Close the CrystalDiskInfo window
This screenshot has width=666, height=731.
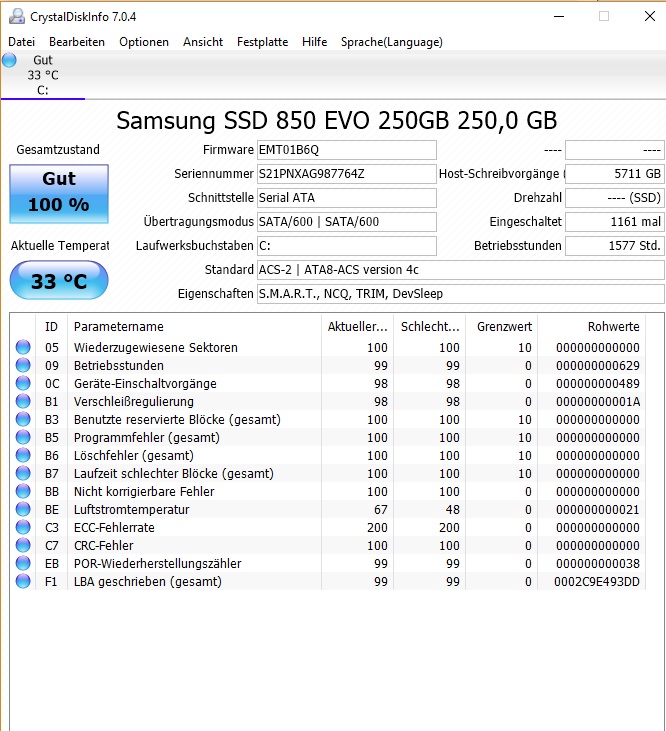[x=650, y=16]
